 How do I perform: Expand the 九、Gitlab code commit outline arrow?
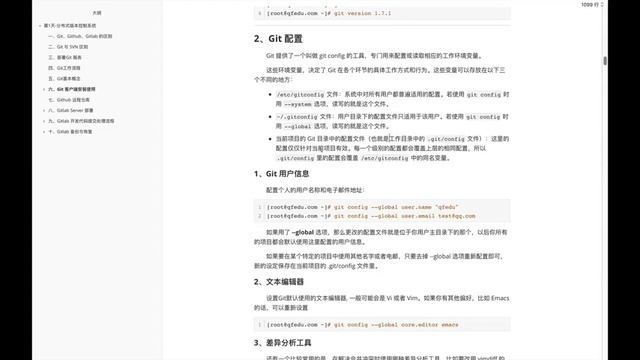point(44,121)
